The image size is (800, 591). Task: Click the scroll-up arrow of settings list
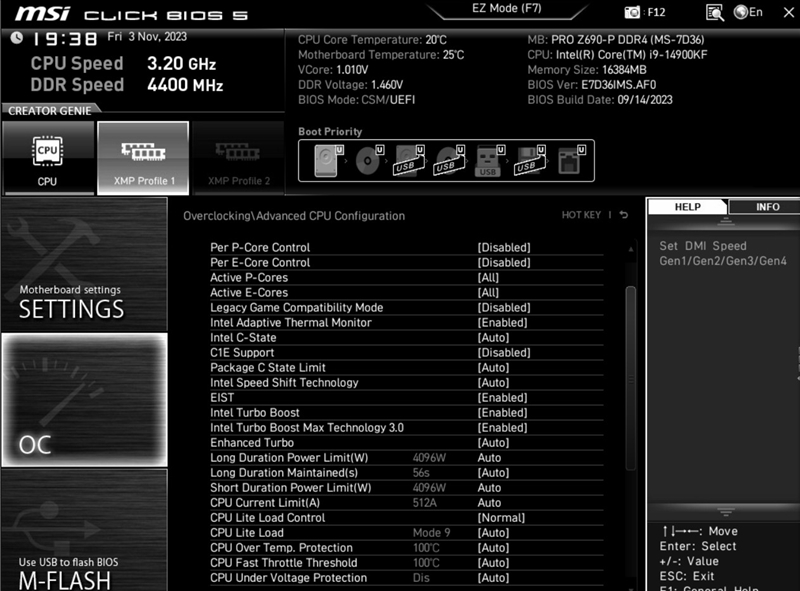click(631, 249)
